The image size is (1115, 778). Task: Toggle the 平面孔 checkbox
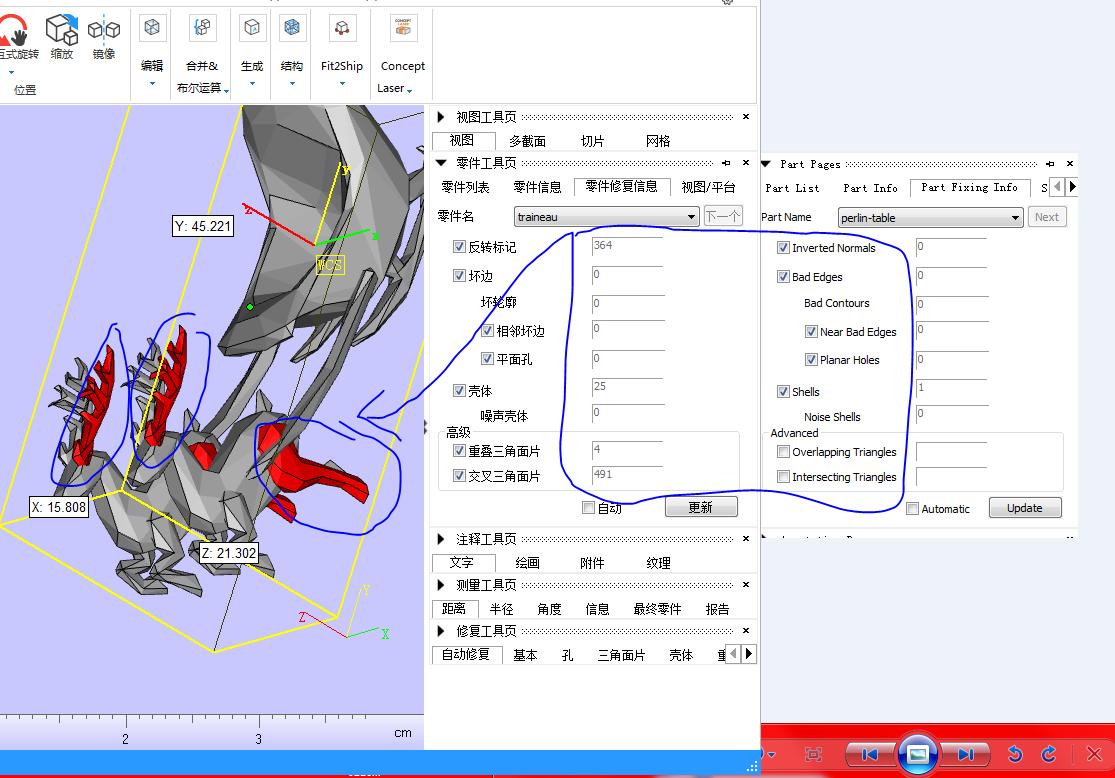point(487,358)
